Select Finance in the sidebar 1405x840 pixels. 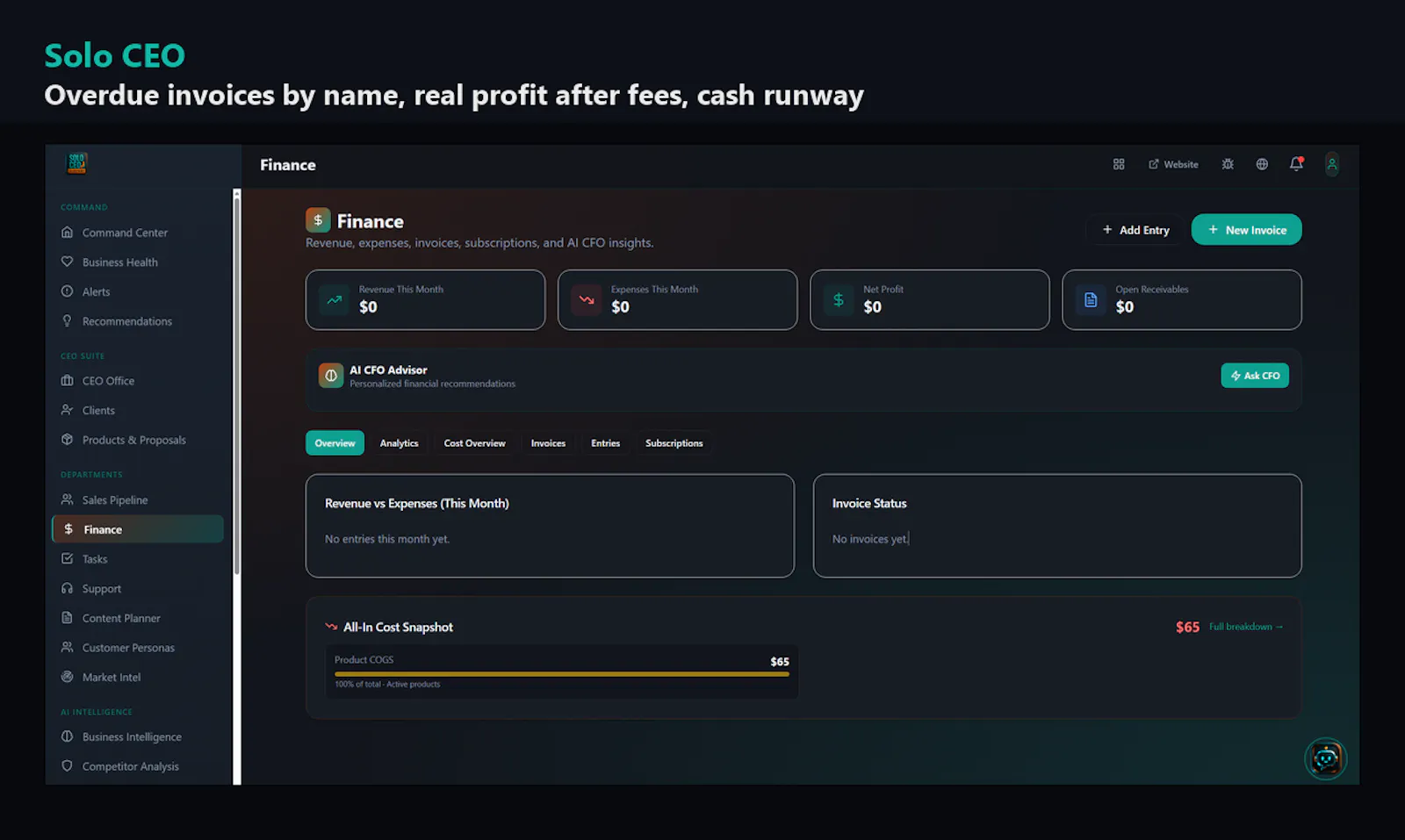coord(138,529)
